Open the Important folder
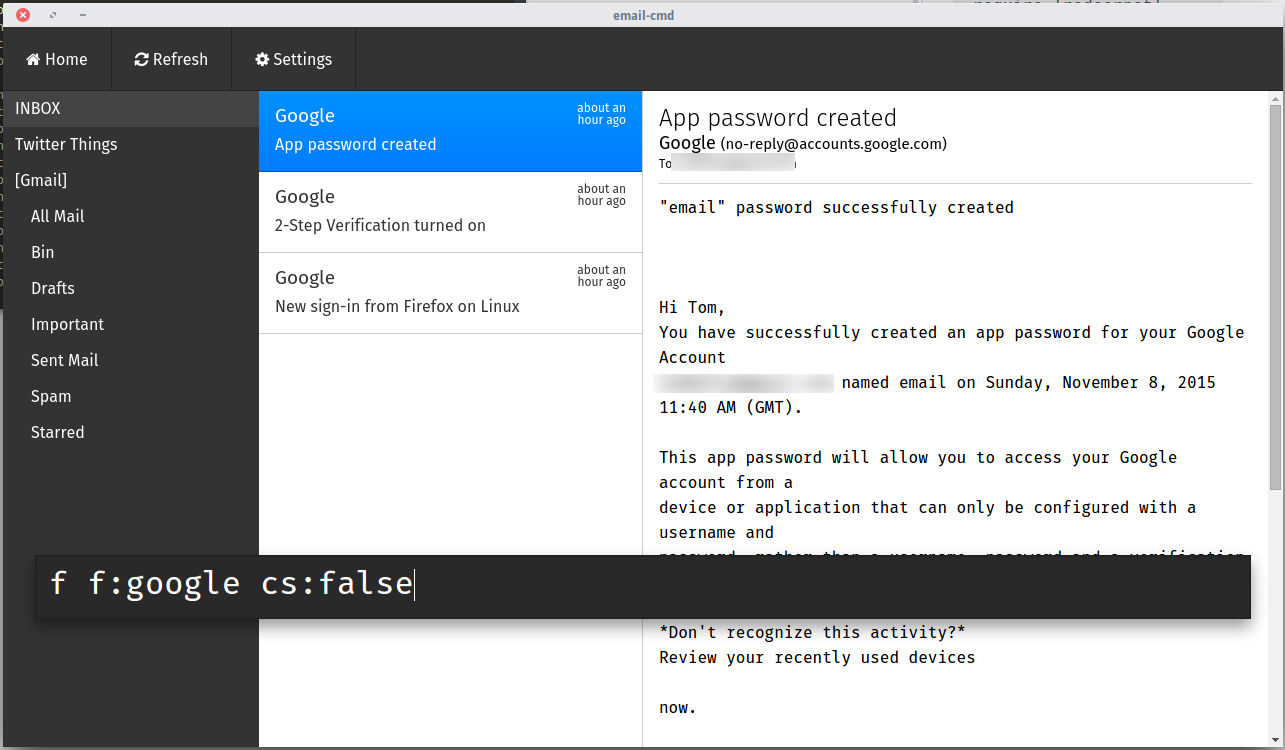 [x=130, y=324]
